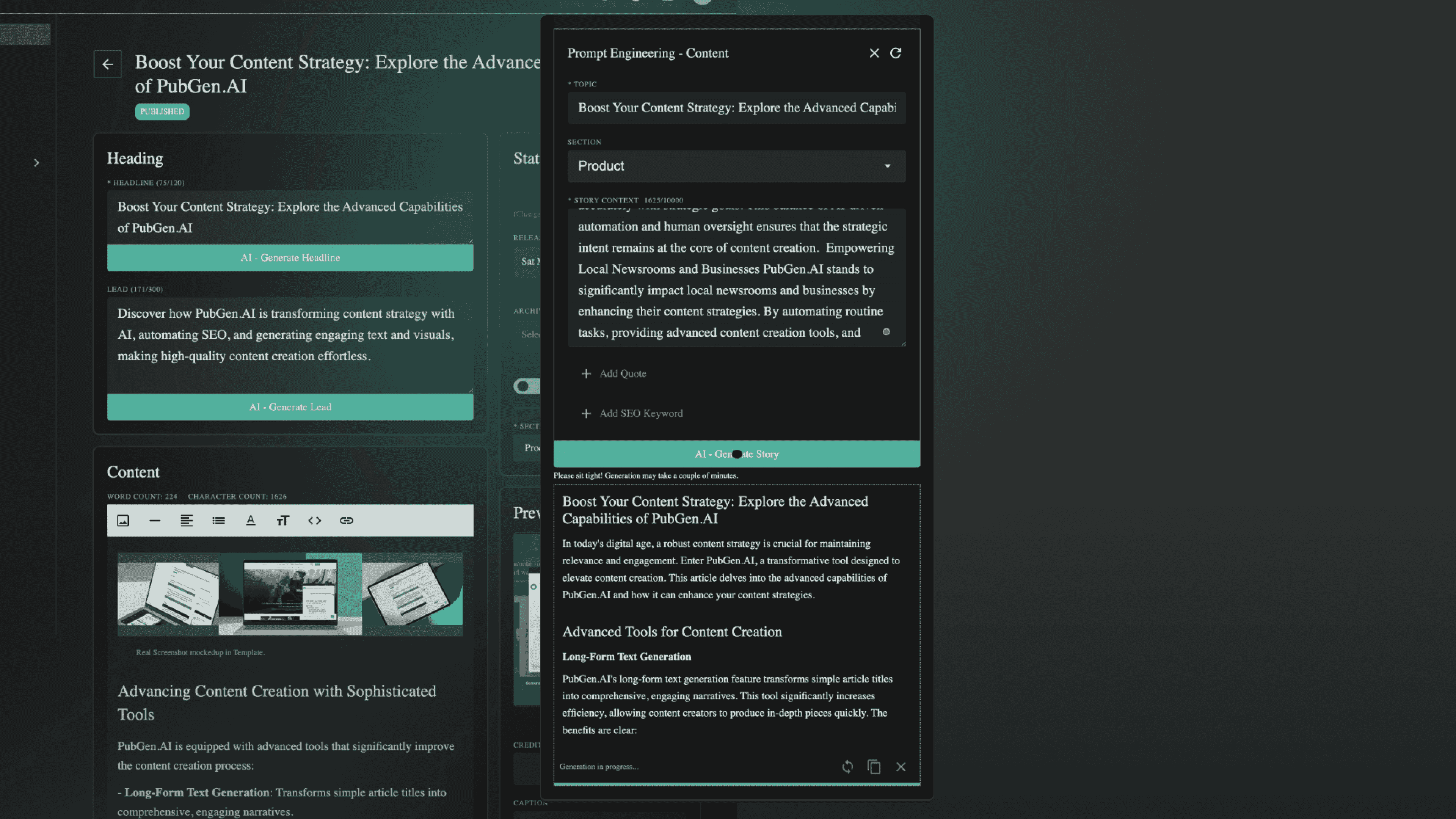Click the text alignment icon in toolbar
The image size is (1456, 819).
[186, 520]
